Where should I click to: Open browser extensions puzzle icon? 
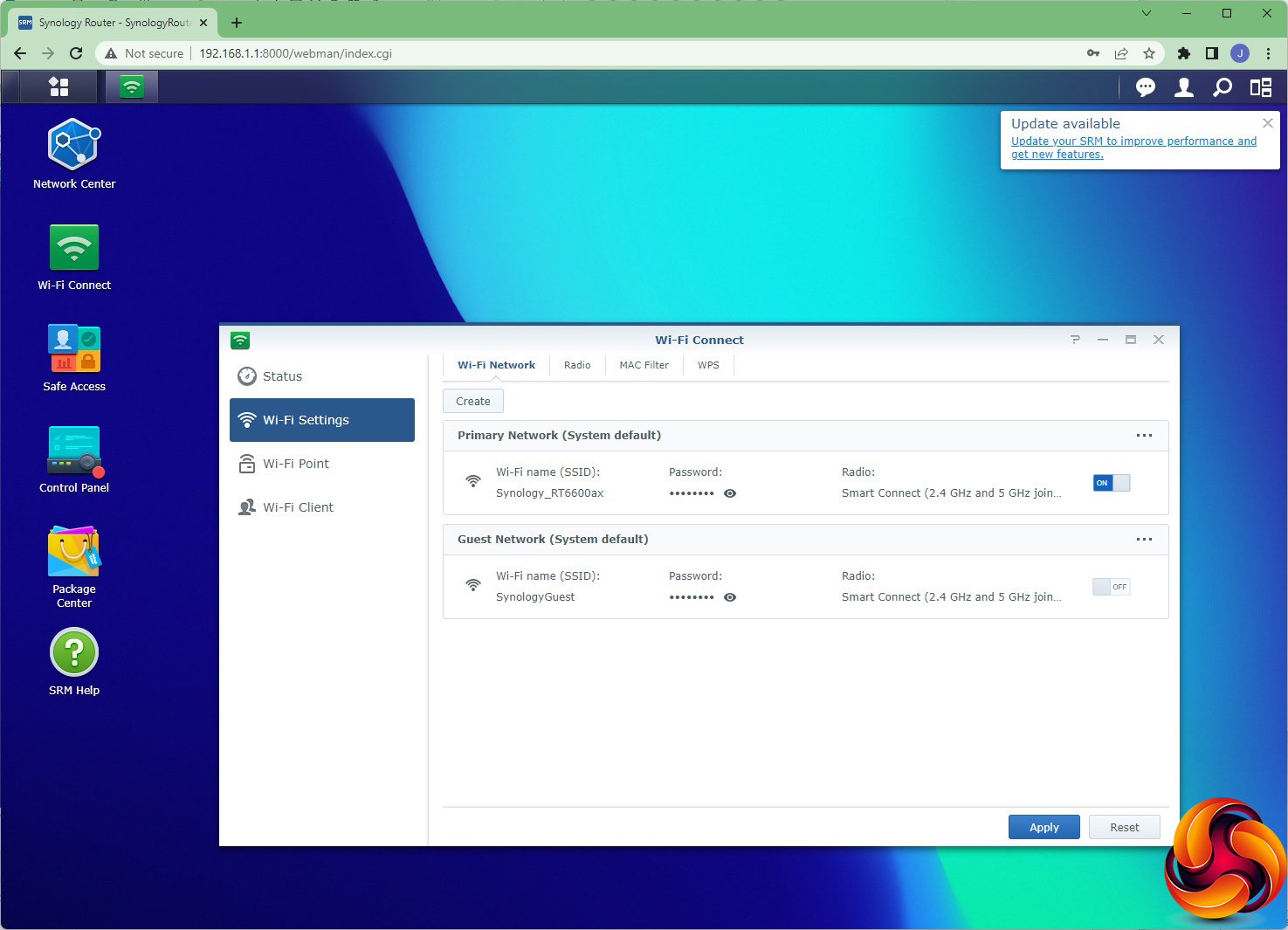pyautogui.click(x=1184, y=53)
